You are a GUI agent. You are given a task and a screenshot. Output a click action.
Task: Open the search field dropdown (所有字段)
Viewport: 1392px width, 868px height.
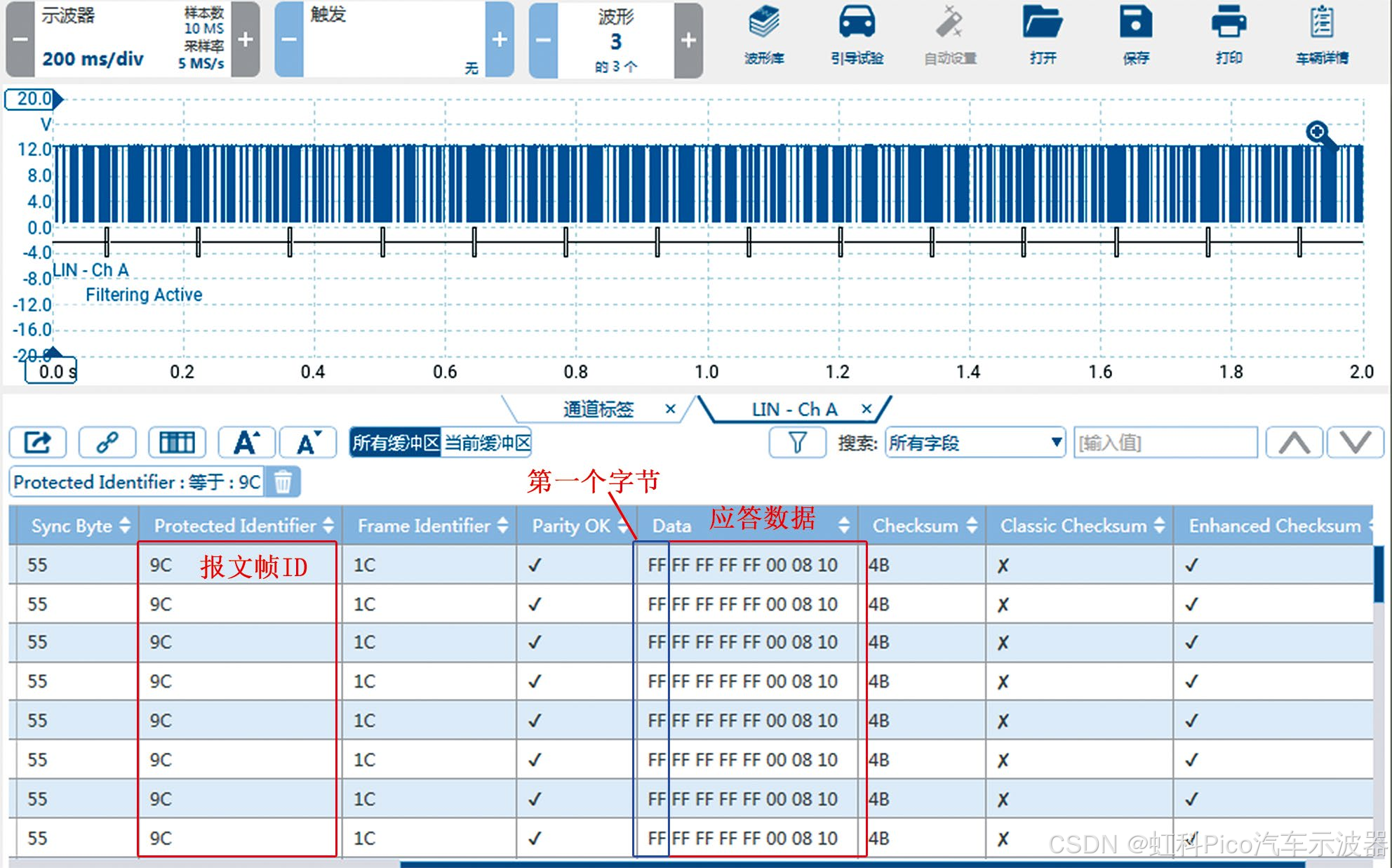[975, 443]
